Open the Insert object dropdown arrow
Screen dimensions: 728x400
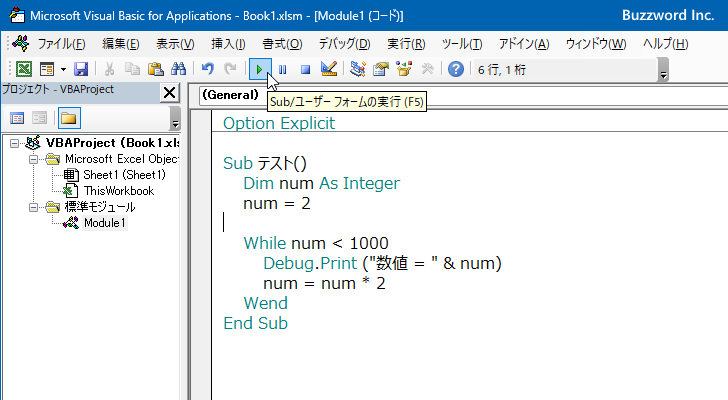pos(63,70)
